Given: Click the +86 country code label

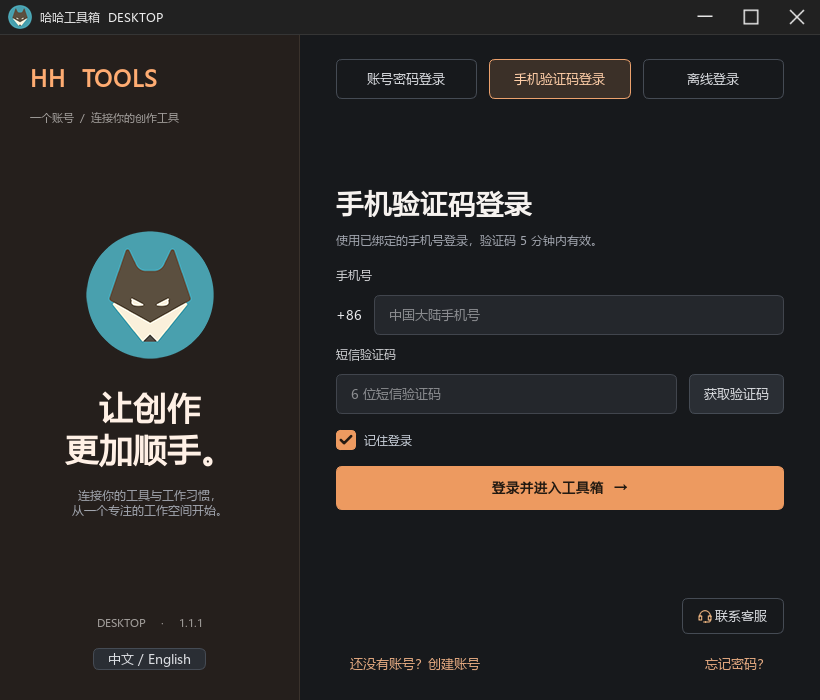Looking at the screenshot, I should coord(349,315).
